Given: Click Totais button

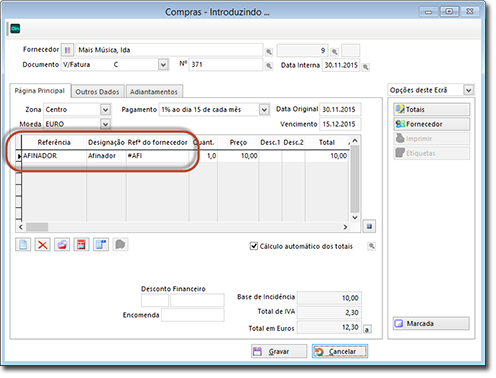Looking at the screenshot, I should click(432, 109).
